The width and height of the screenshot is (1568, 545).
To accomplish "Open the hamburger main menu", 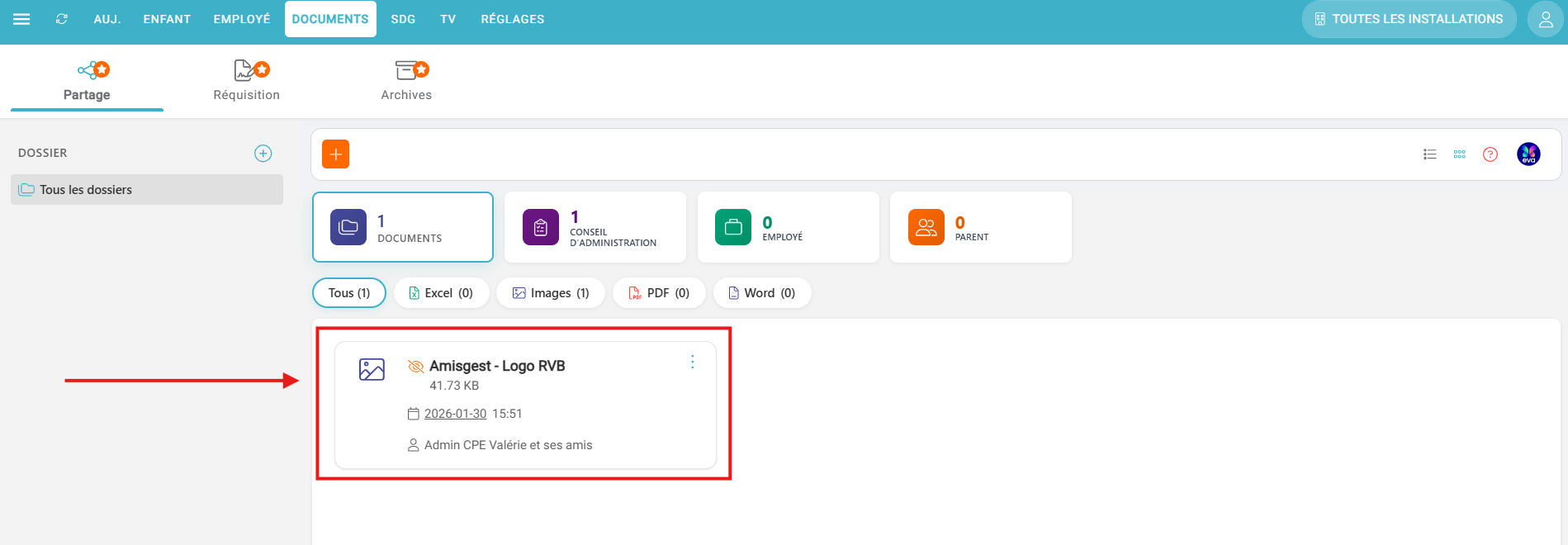I will point(21,19).
